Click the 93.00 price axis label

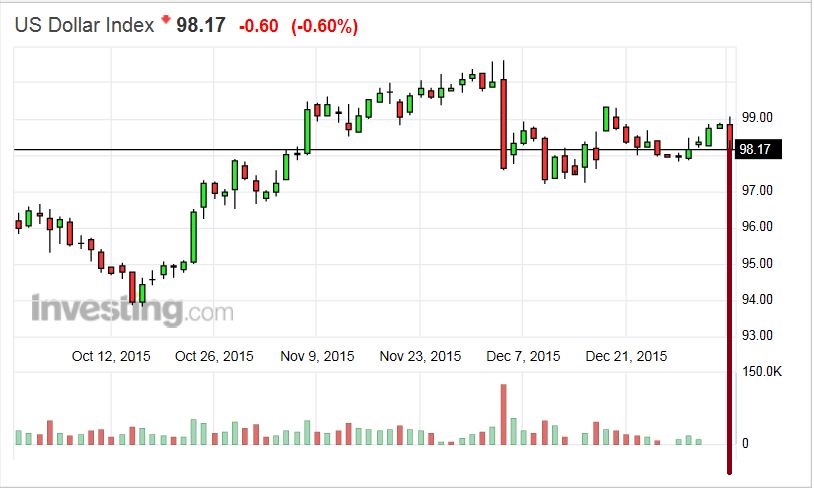point(756,335)
